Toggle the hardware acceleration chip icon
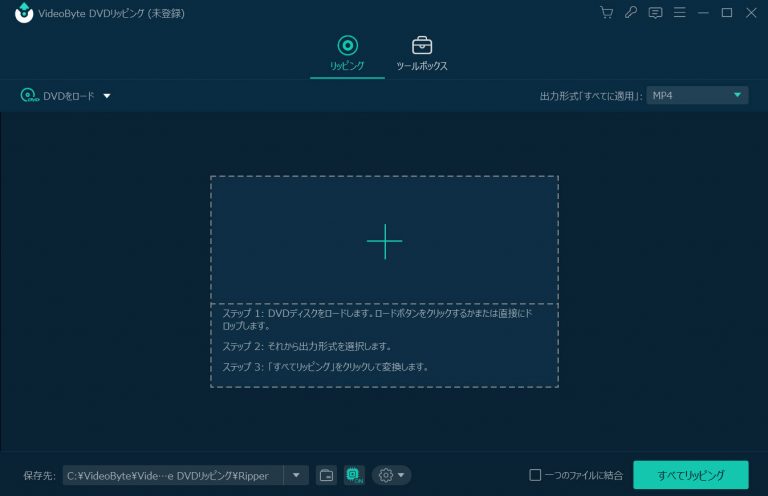768x496 pixels. 354,475
